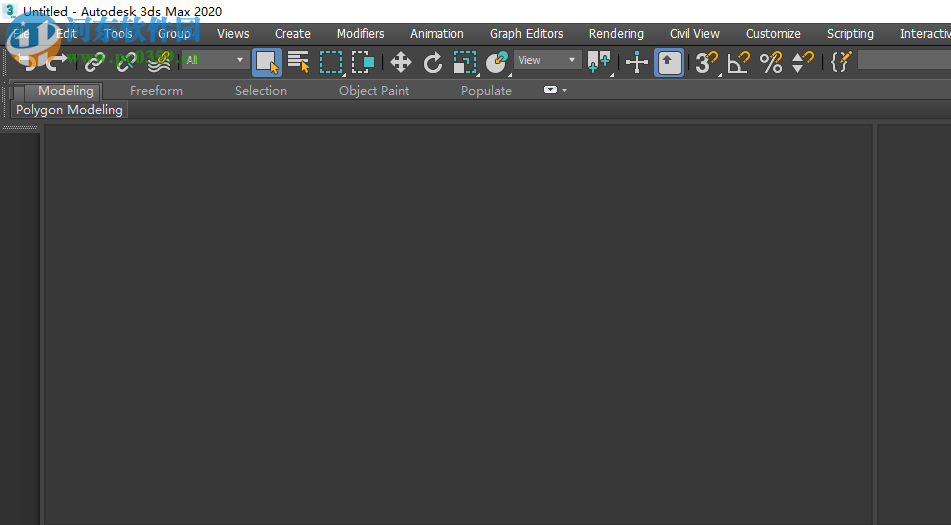Open the Animation menu
Image resolution: width=951 pixels, height=525 pixels.
click(x=437, y=34)
